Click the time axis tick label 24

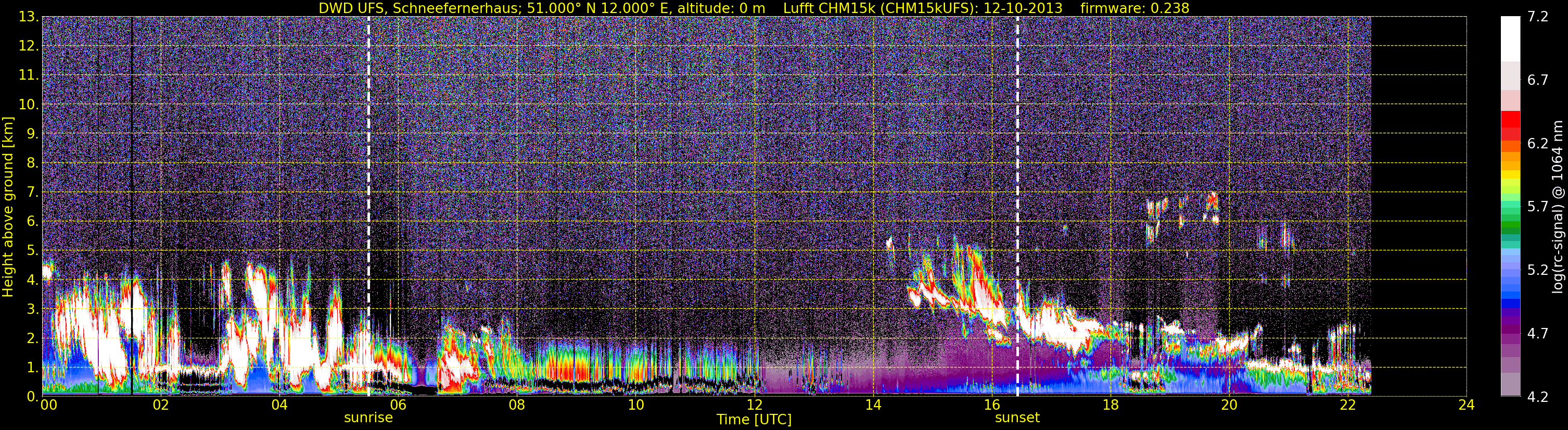[x=1467, y=405]
